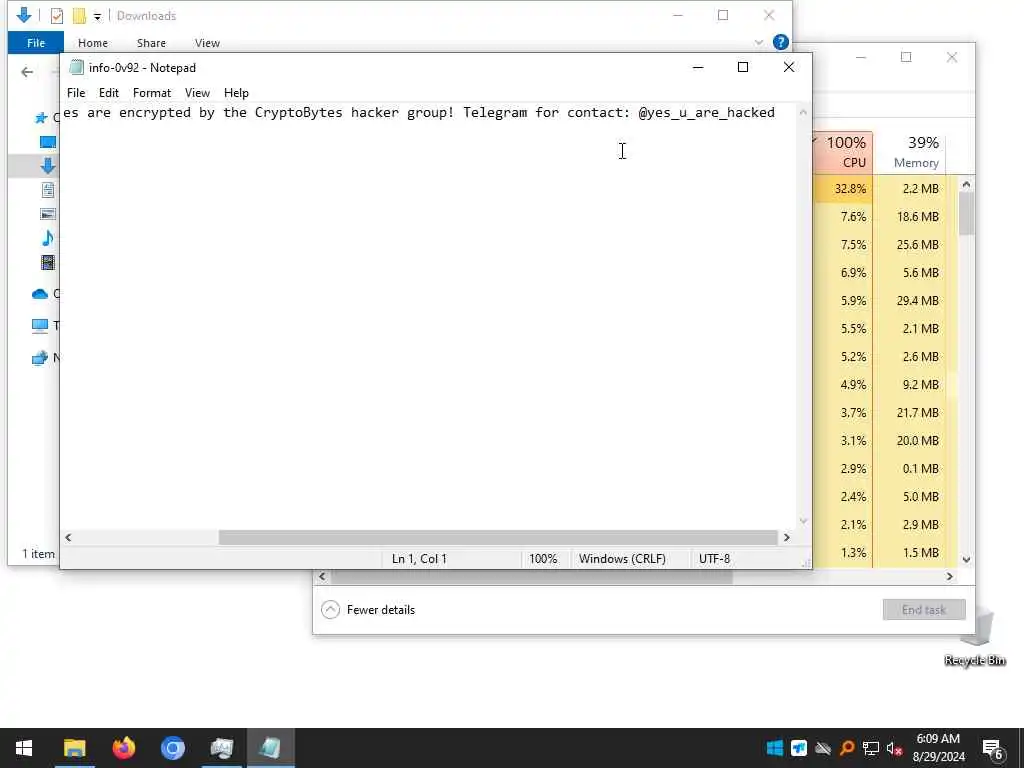1024x768 pixels.
Task: Expand the Explorer ribbon chevron
Action: pyautogui.click(x=758, y=42)
